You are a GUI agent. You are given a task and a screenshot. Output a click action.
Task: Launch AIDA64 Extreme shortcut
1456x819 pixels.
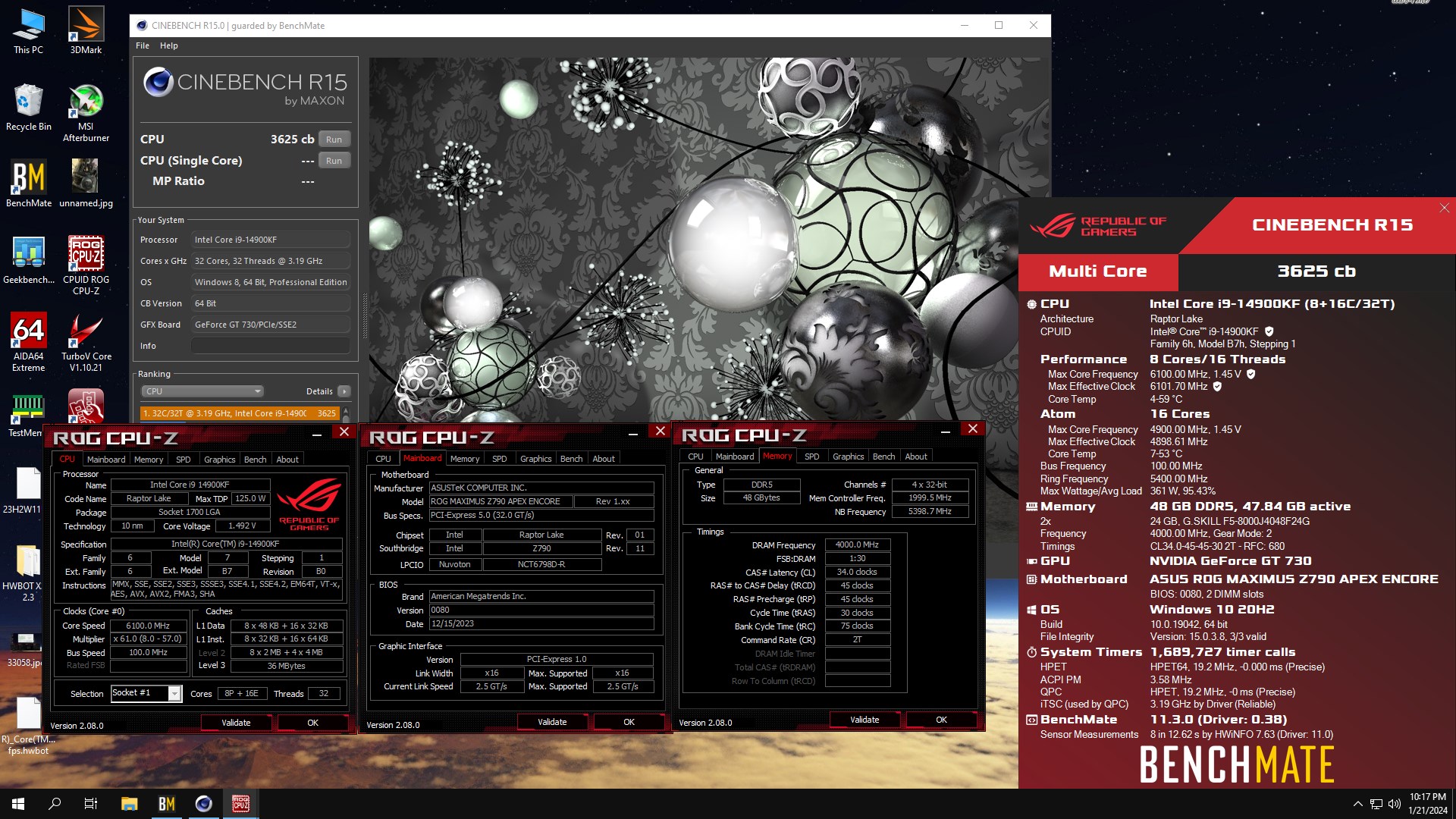[x=28, y=342]
